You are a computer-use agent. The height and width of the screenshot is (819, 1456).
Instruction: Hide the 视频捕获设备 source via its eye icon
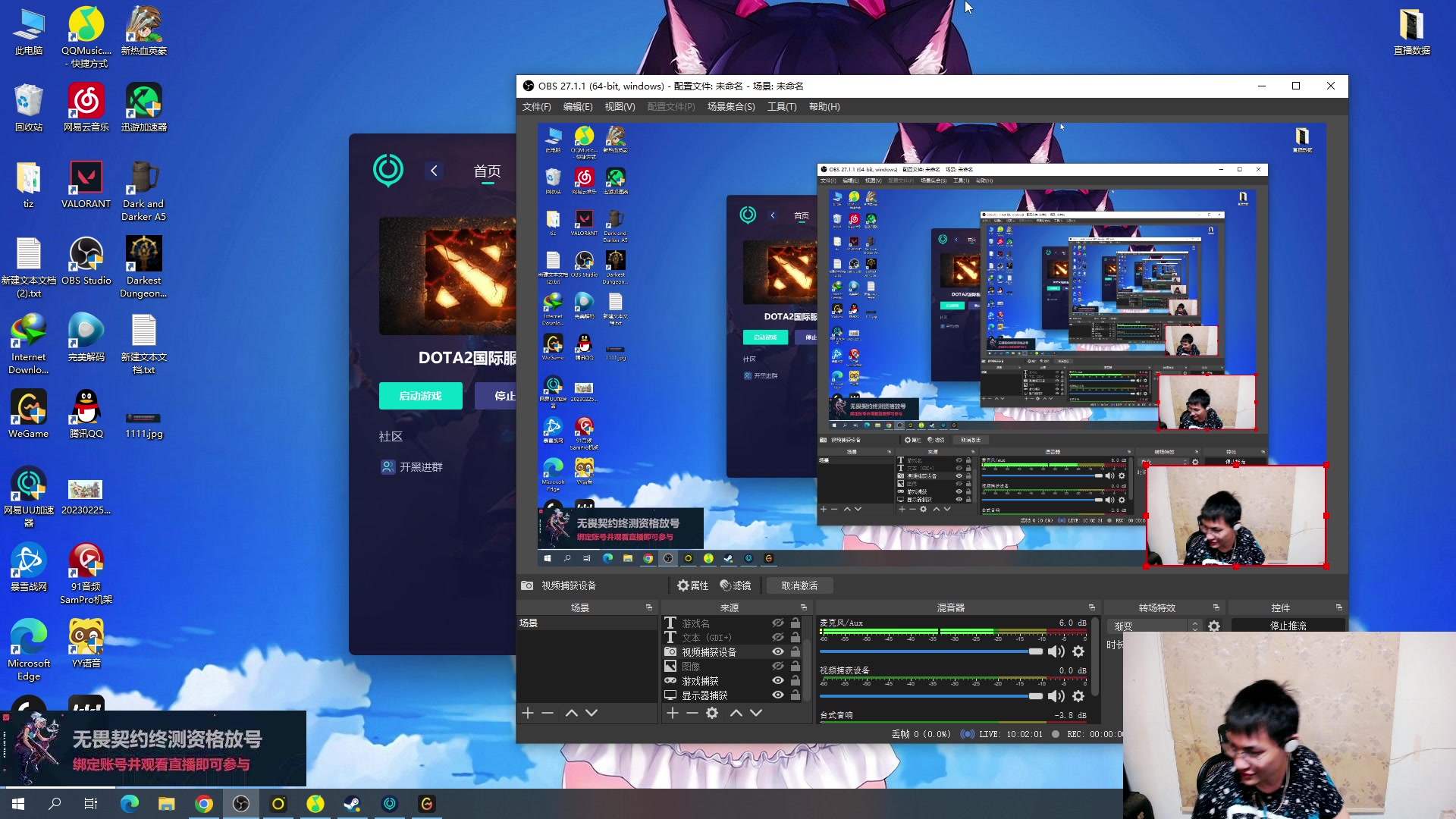pos(778,651)
